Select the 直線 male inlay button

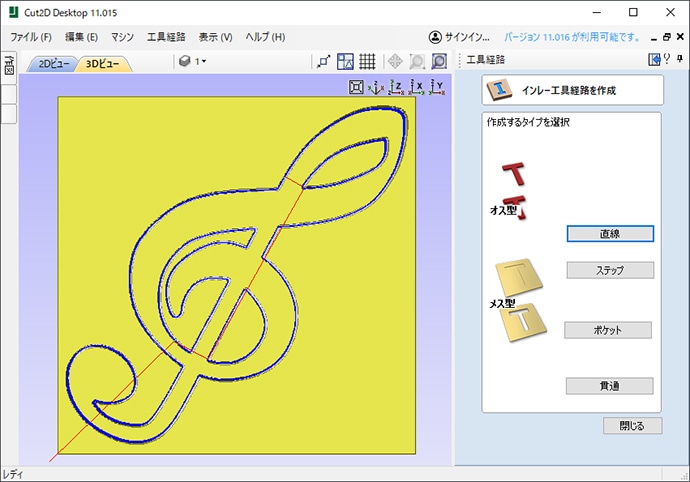[610, 233]
